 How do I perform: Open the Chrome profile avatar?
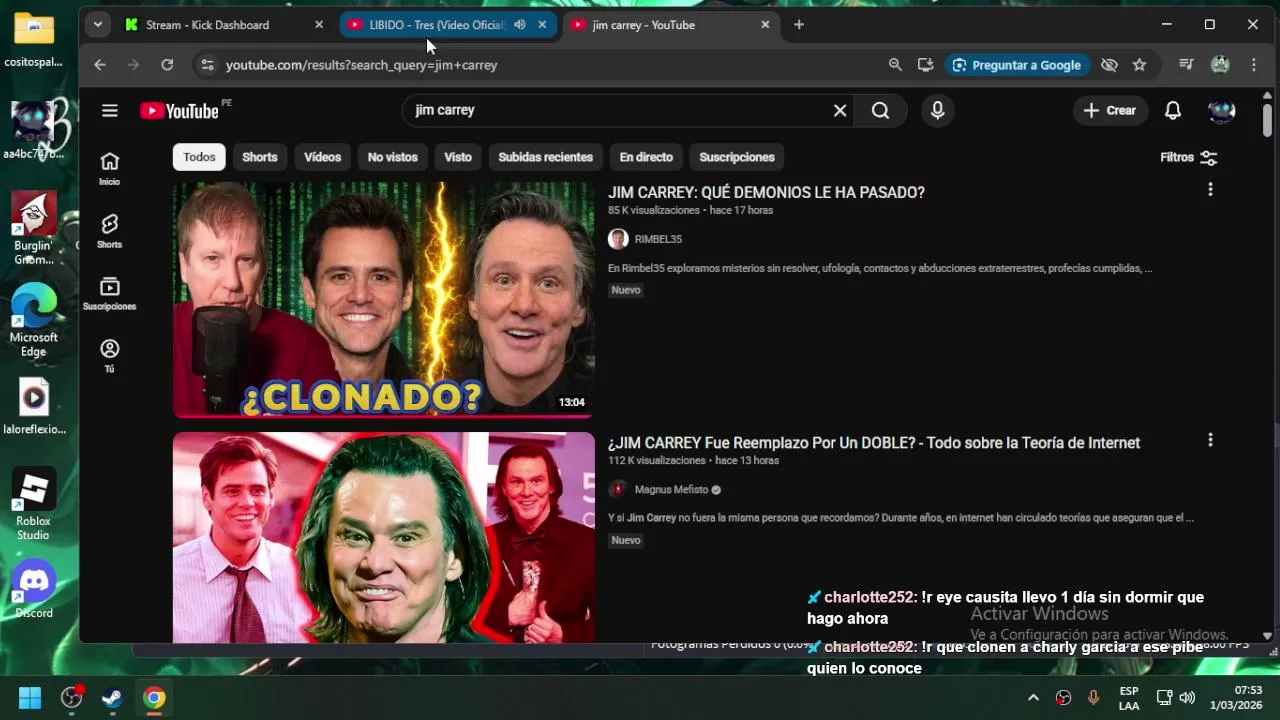[1220, 65]
